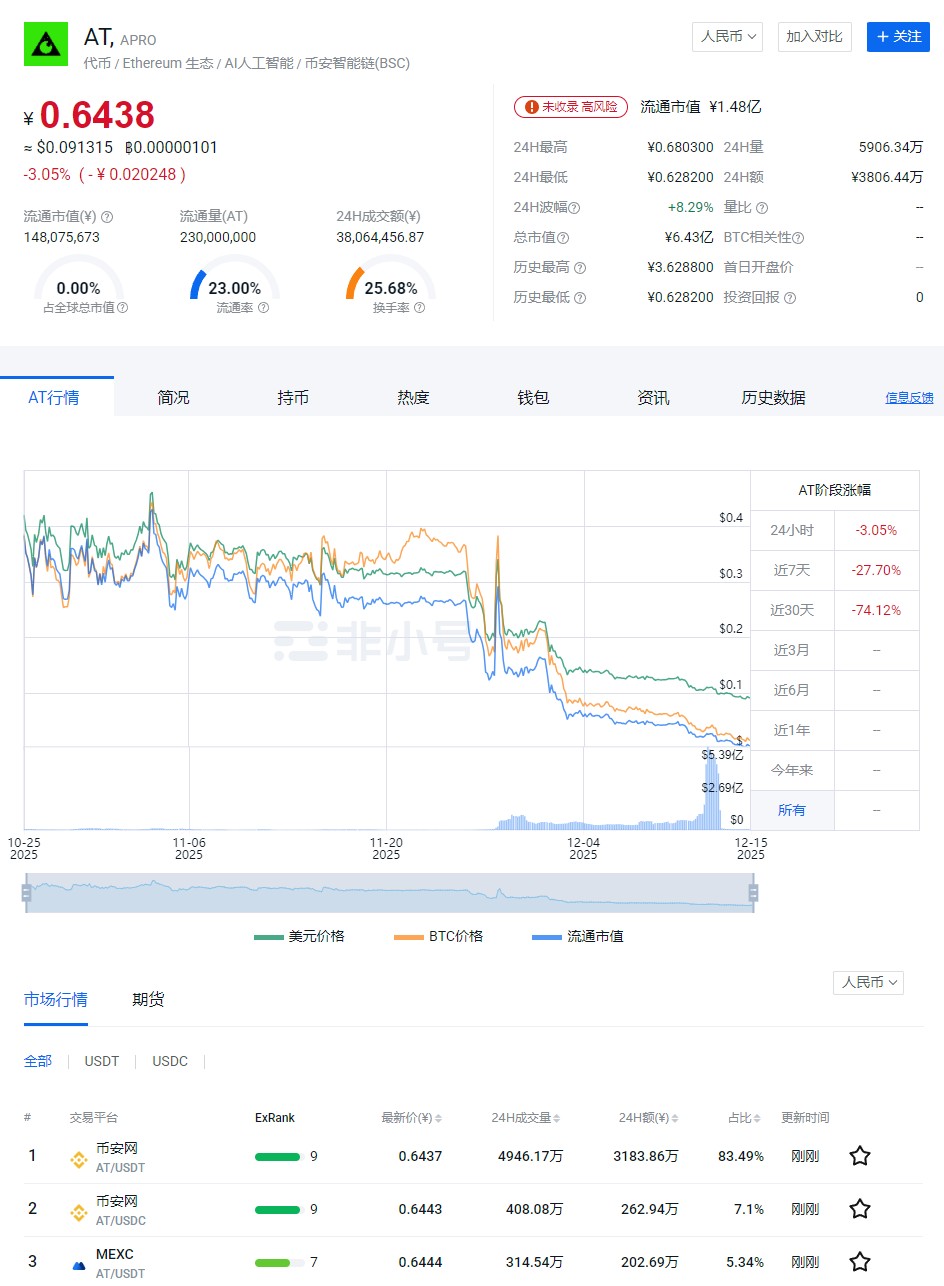
Task: Toggle the BTC价格 legend line
Action: (x=440, y=936)
